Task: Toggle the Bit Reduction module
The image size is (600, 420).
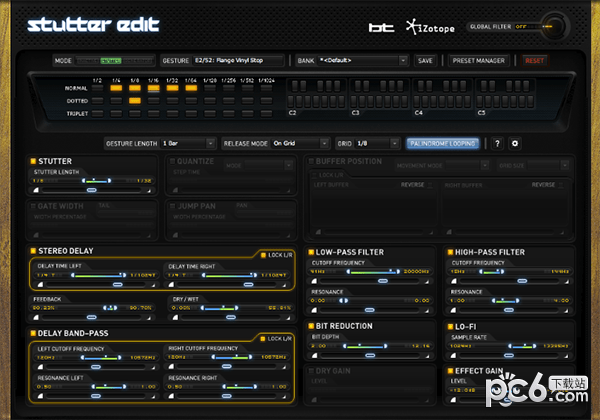Action: [x=311, y=326]
